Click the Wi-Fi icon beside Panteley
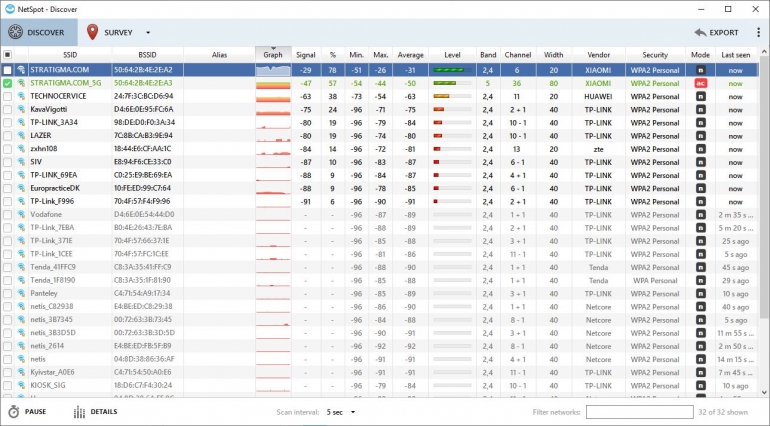Viewport: 770px width, 426px height. pos(21,293)
